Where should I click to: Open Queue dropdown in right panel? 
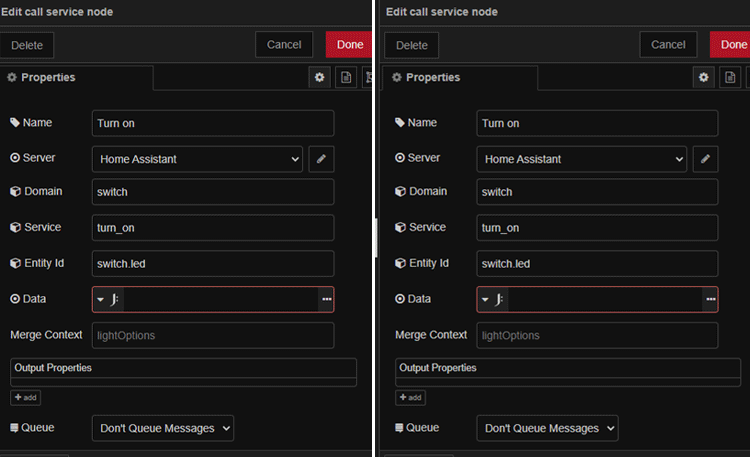[x=547, y=428]
